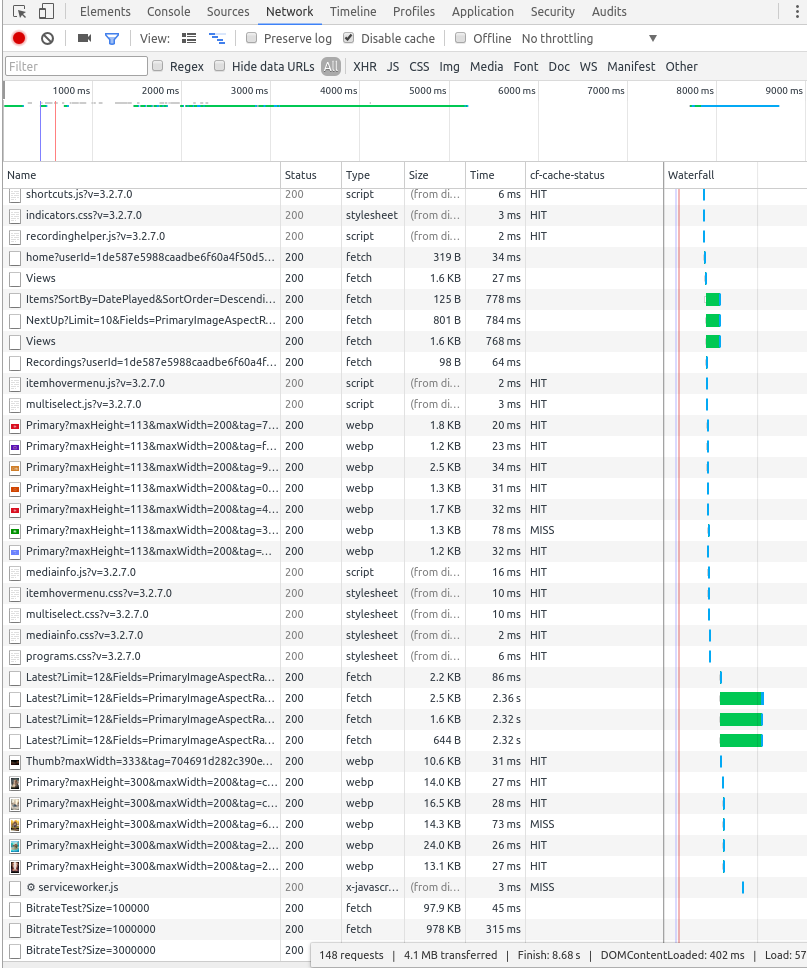This screenshot has width=807, height=968.
Task: Toggle the network overview timeline view
Action: click(217, 37)
